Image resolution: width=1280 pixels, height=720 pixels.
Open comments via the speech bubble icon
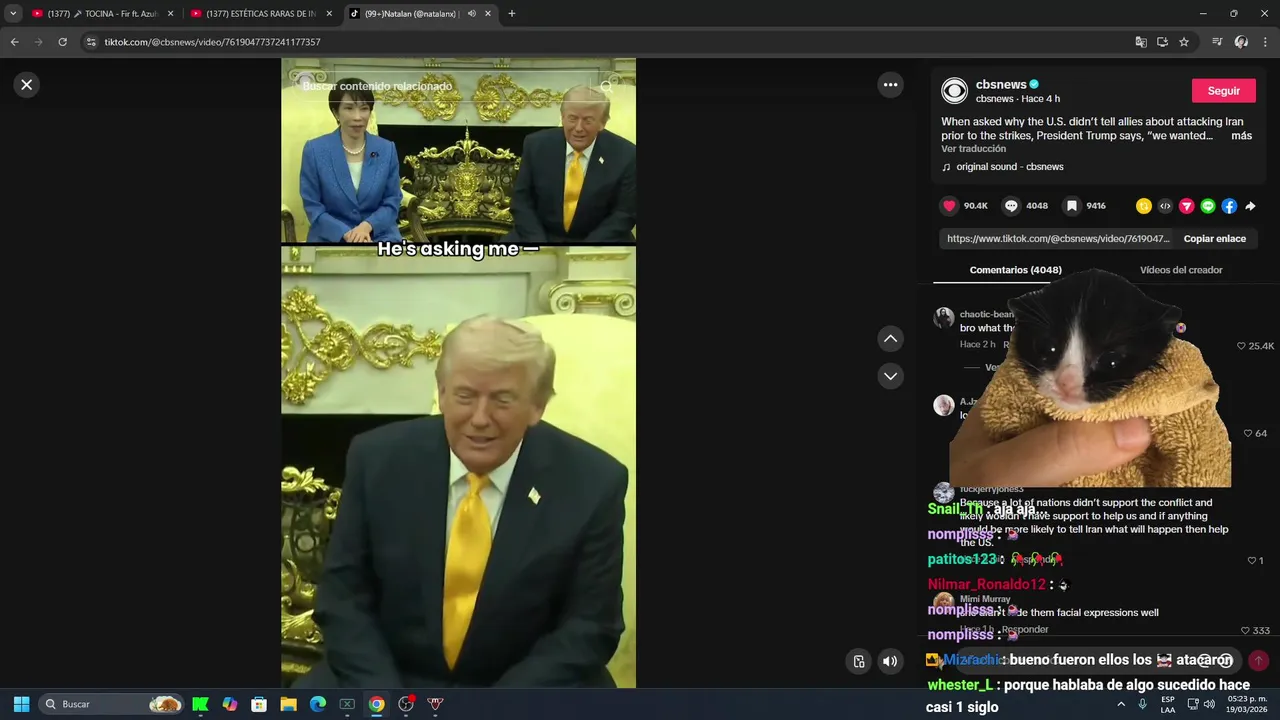point(1011,206)
